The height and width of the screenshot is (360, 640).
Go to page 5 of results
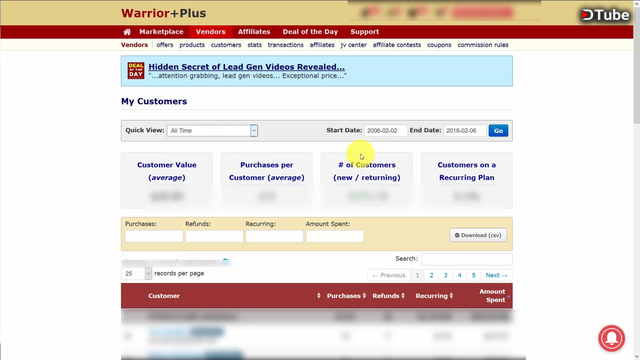tap(473, 275)
